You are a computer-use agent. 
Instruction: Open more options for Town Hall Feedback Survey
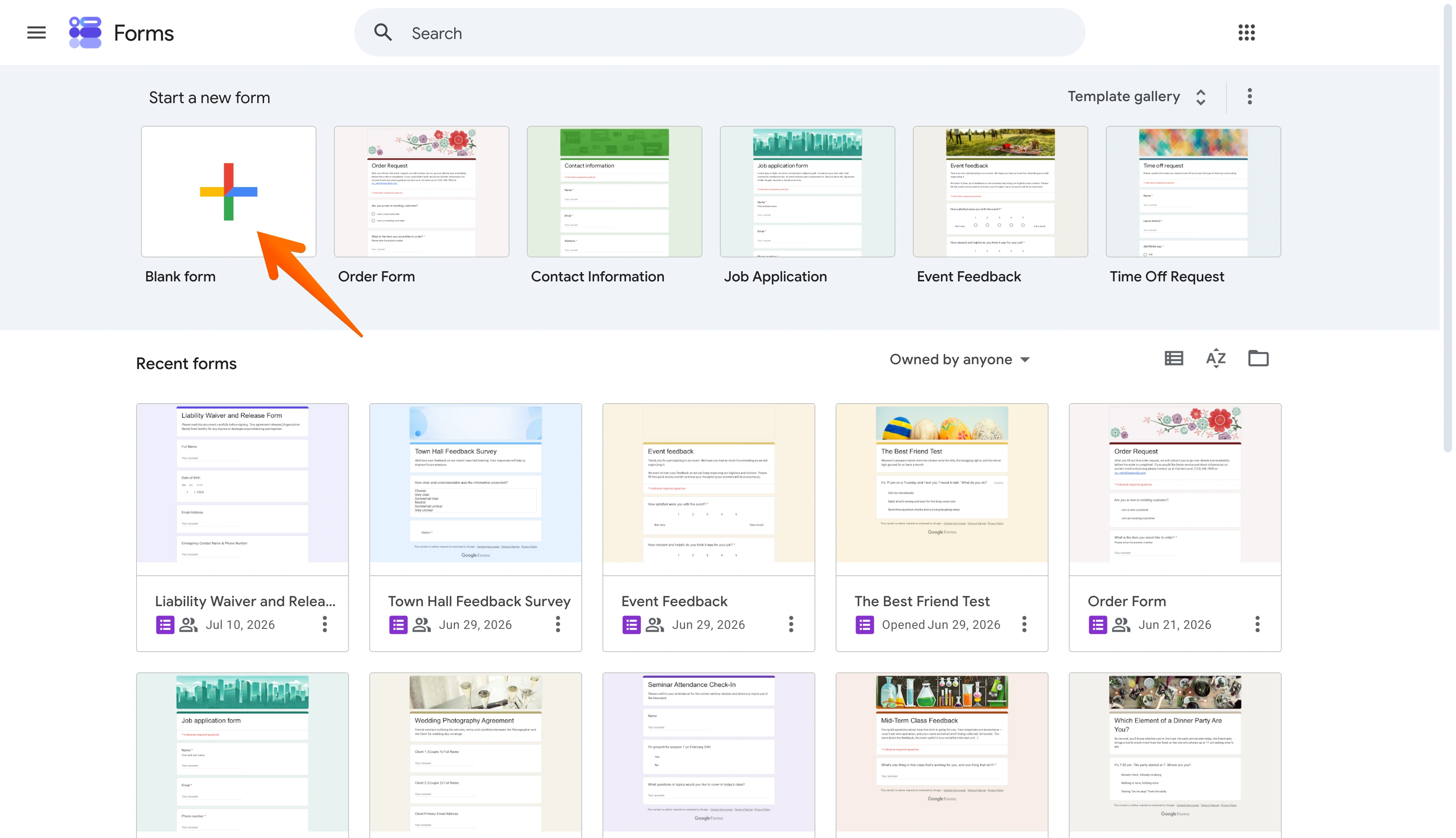click(x=558, y=624)
